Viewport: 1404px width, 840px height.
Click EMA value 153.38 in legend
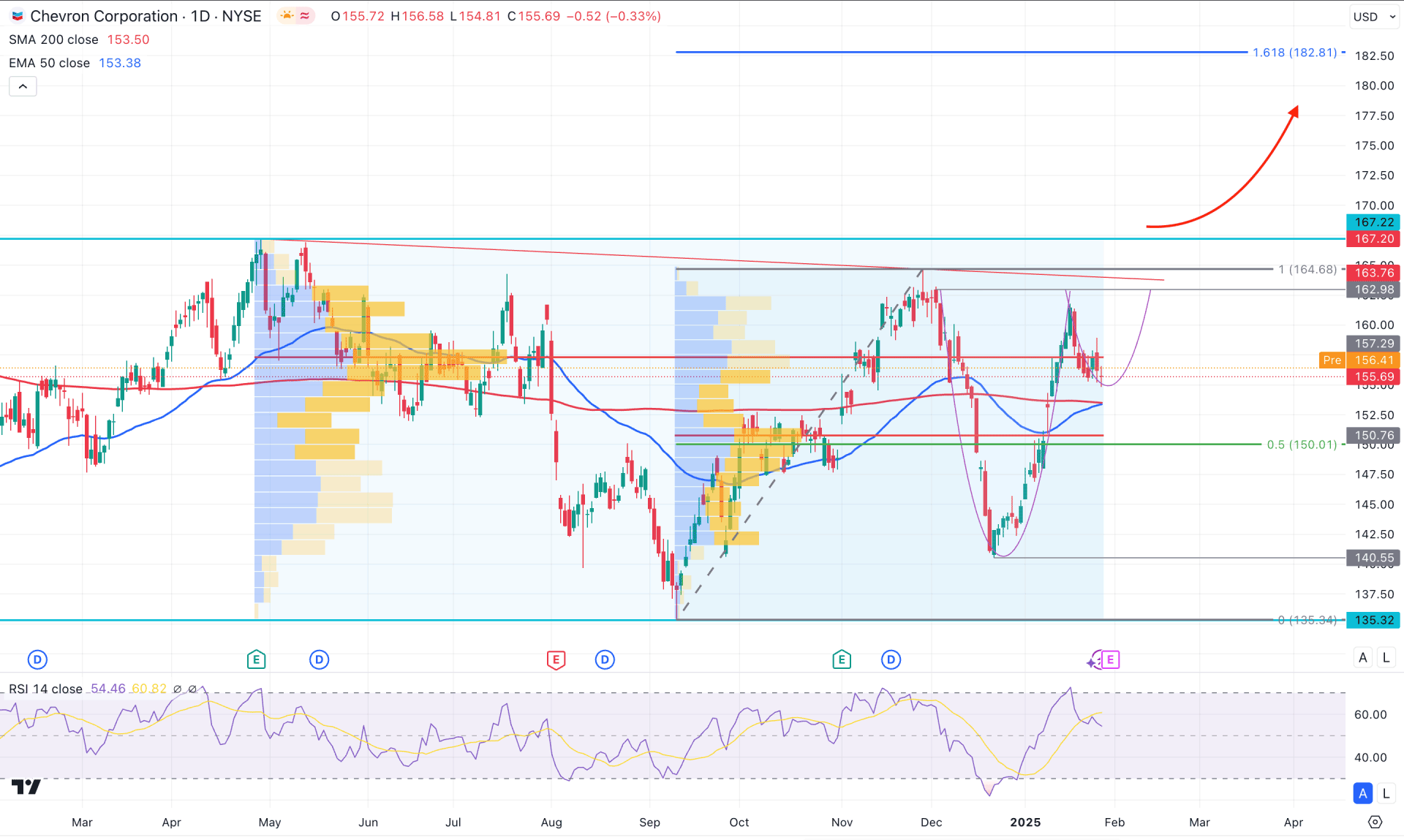(x=120, y=63)
